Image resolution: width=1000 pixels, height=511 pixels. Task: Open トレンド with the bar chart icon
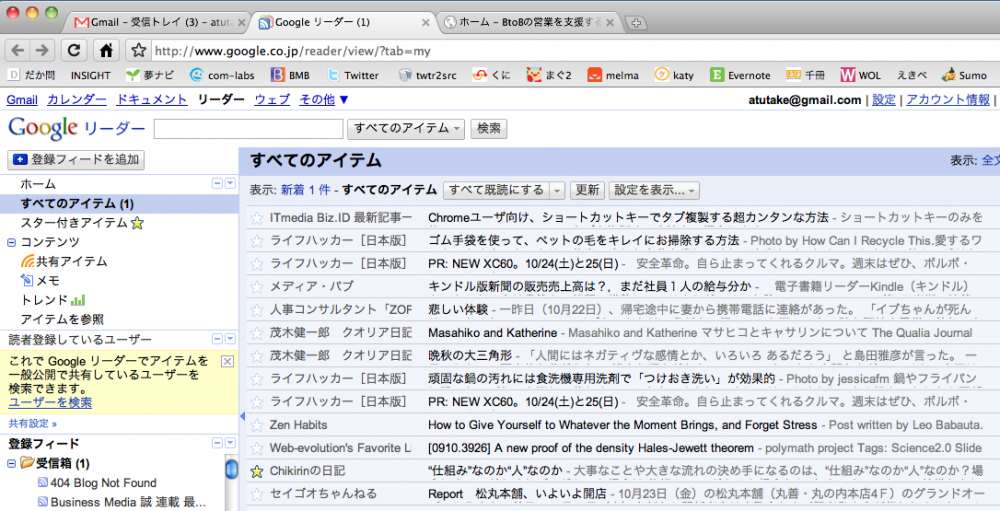52,300
